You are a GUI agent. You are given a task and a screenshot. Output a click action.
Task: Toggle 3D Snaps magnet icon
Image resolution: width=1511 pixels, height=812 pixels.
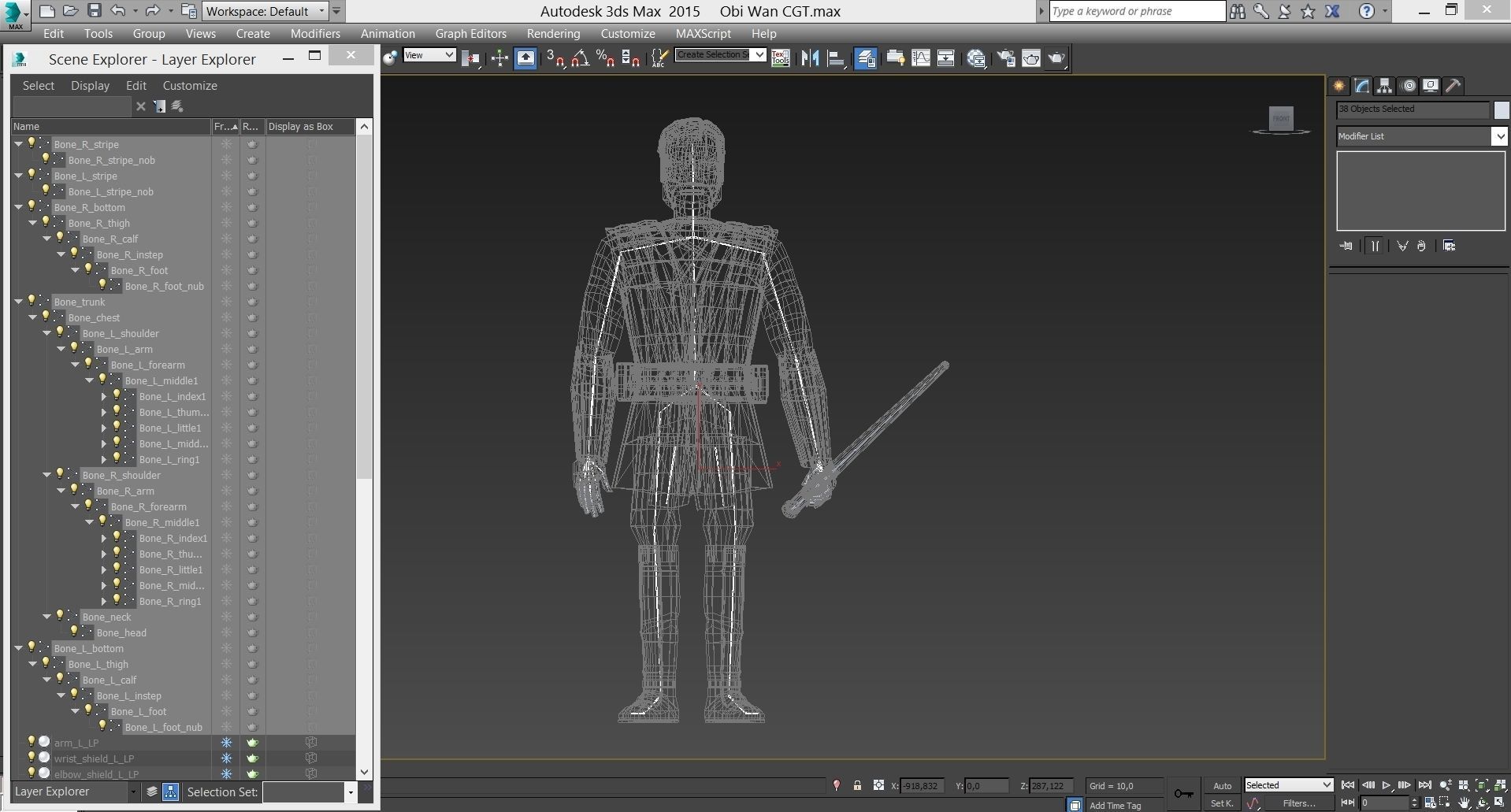click(x=555, y=58)
